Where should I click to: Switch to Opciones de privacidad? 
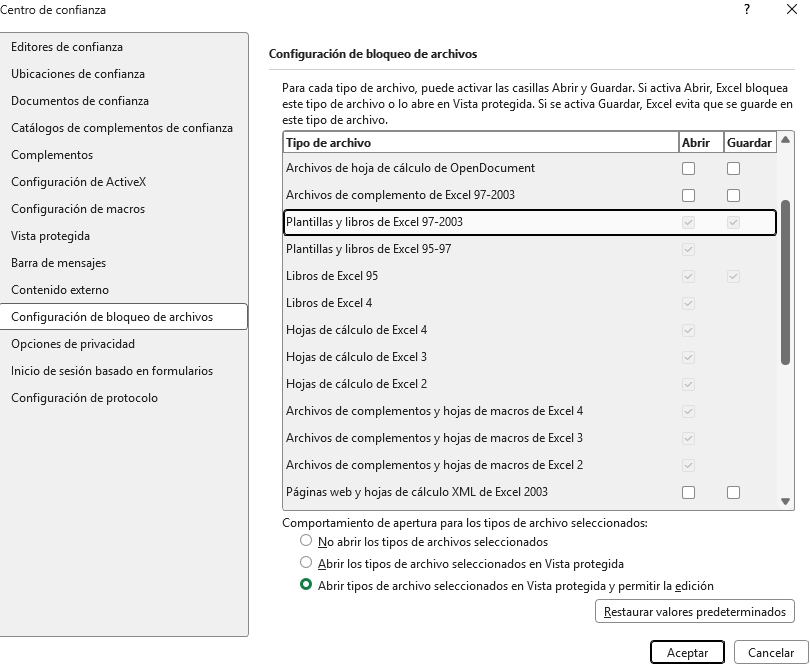[73, 344]
